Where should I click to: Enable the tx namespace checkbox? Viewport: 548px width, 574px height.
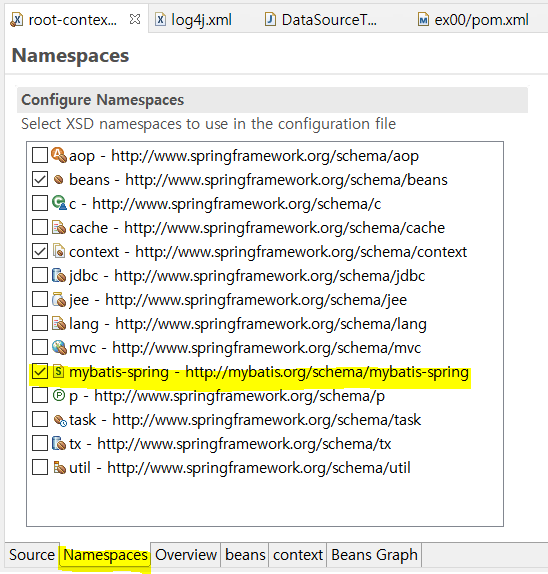click(x=40, y=443)
